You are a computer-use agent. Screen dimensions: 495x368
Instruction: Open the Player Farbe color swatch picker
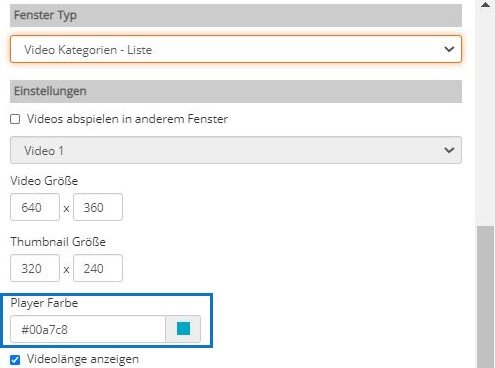[183, 329]
